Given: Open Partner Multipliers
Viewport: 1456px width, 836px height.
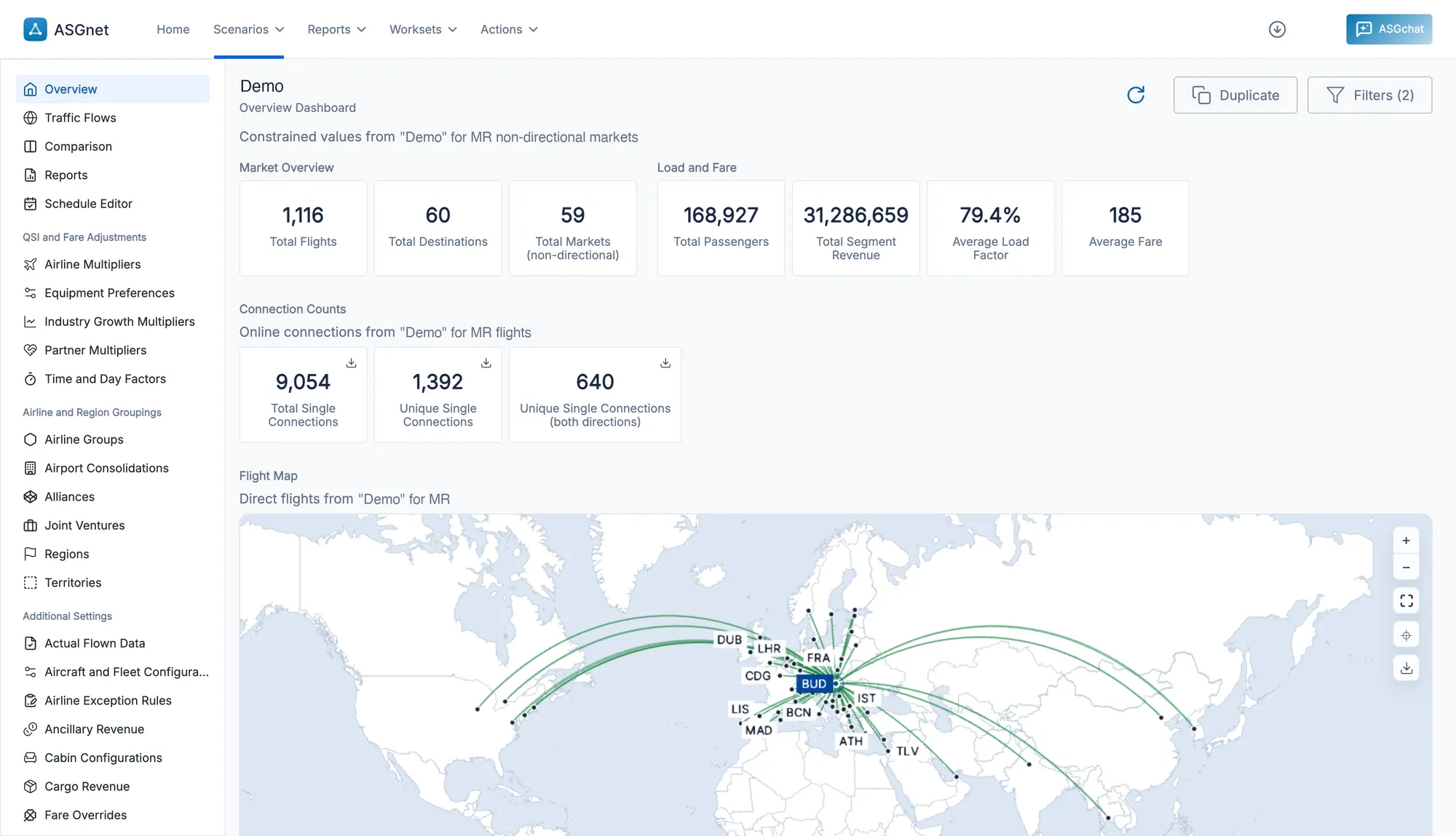Looking at the screenshot, I should [113, 350].
